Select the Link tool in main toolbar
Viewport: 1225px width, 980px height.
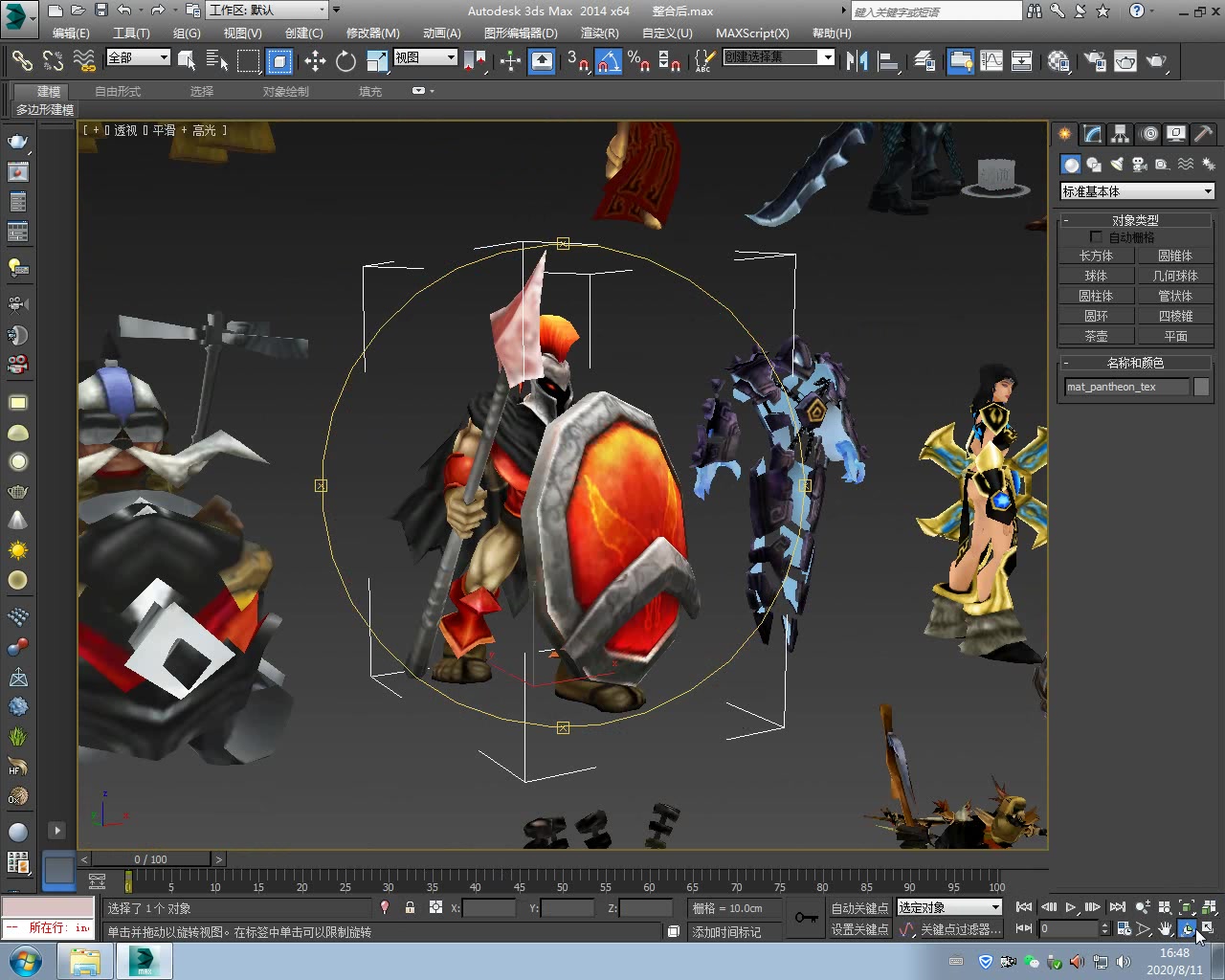point(21,61)
